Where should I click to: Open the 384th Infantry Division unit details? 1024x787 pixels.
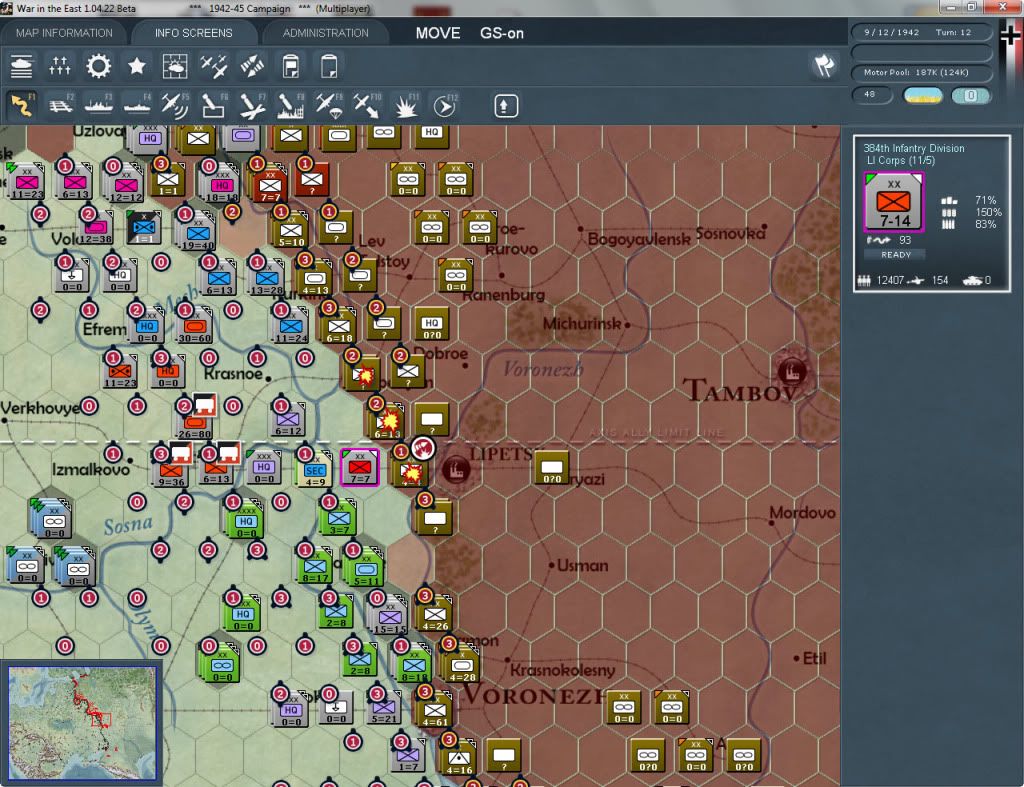coord(913,148)
